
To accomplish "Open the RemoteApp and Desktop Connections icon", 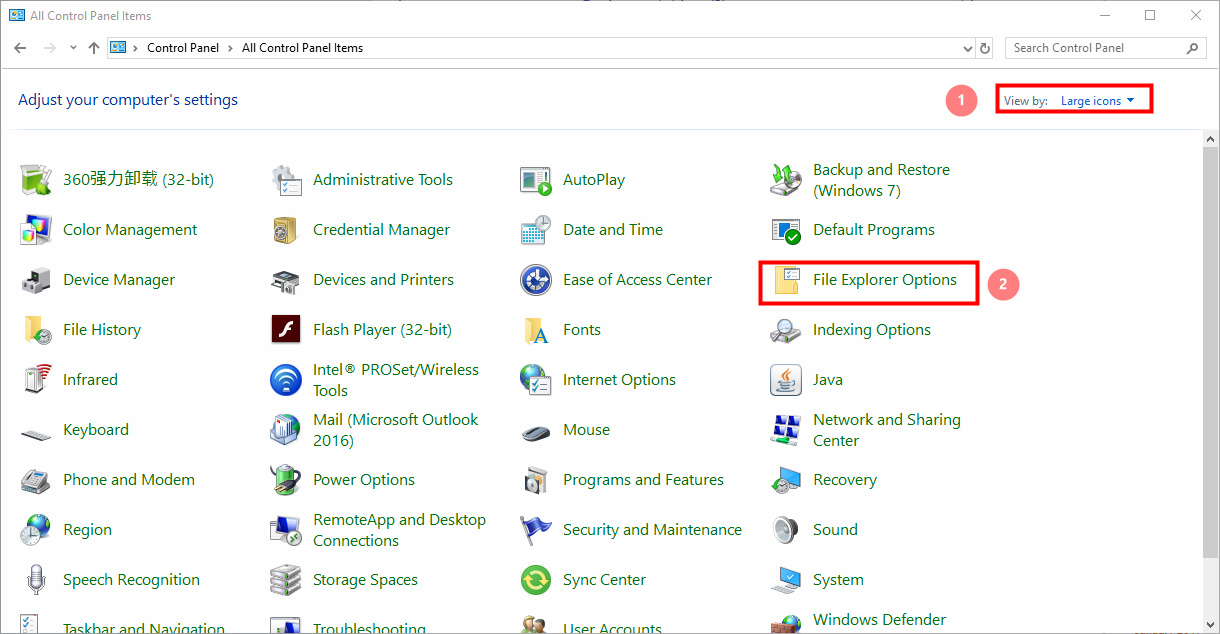I will [286, 530].
